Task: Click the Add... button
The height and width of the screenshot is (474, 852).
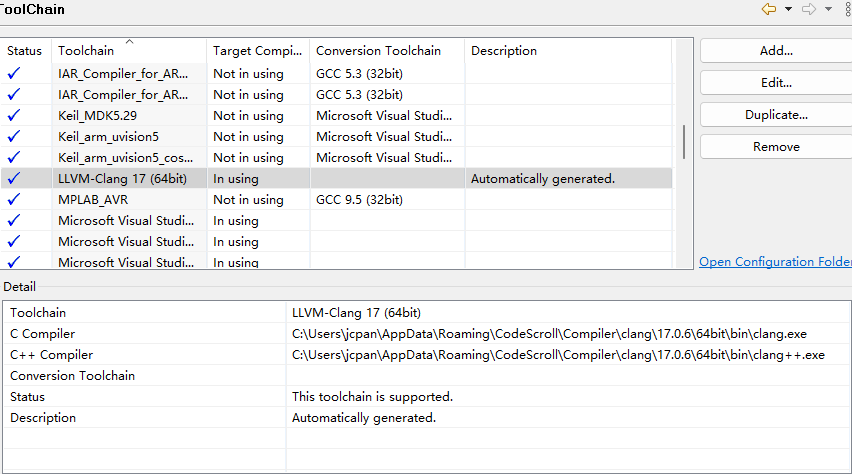Action: pyautogui.click(x=776, y=51)
